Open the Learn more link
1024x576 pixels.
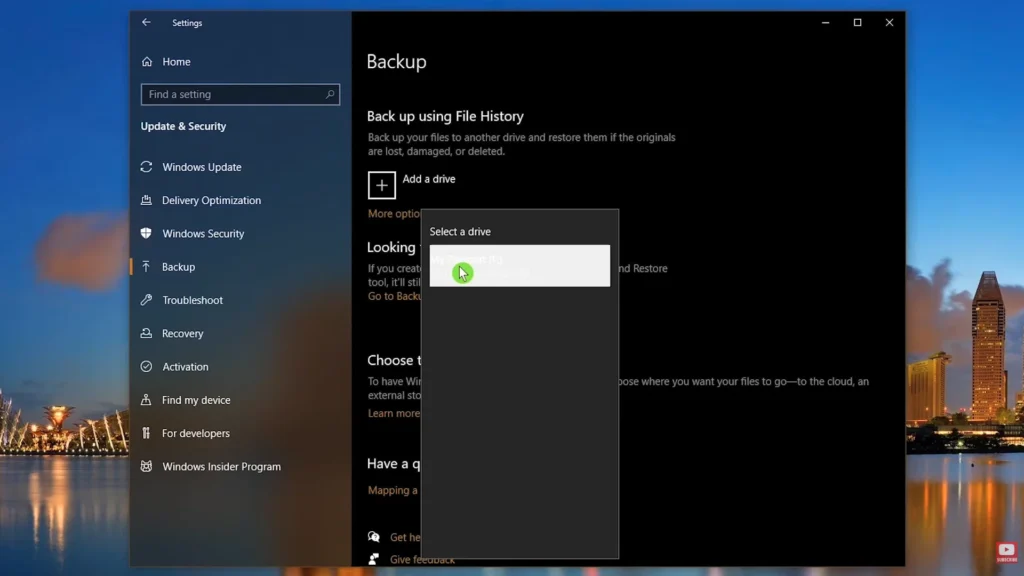coord(394,413)
